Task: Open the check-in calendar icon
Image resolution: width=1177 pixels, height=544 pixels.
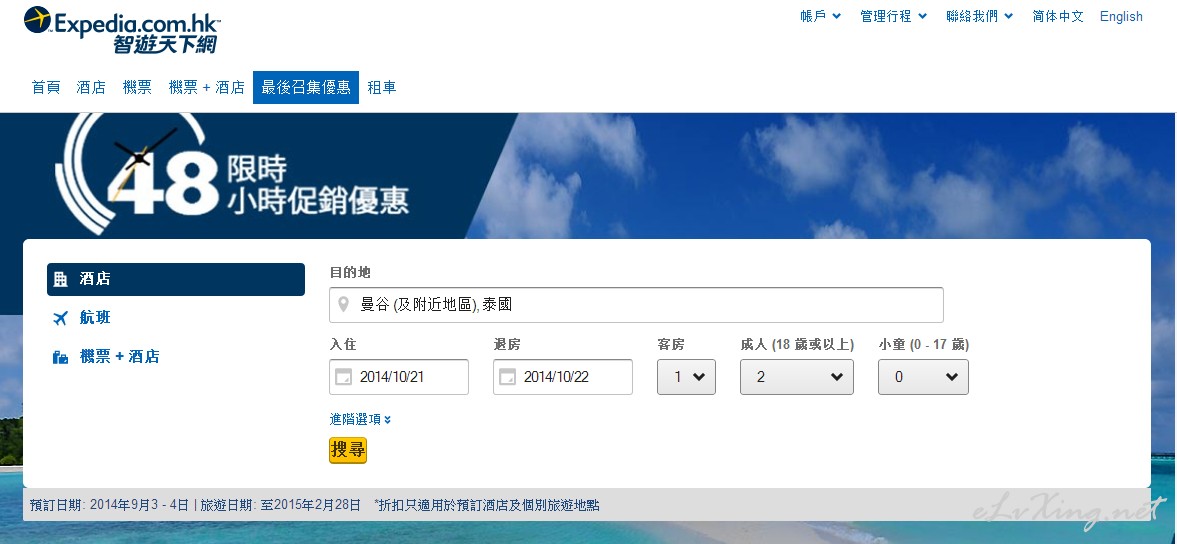Action: point(342,377)
